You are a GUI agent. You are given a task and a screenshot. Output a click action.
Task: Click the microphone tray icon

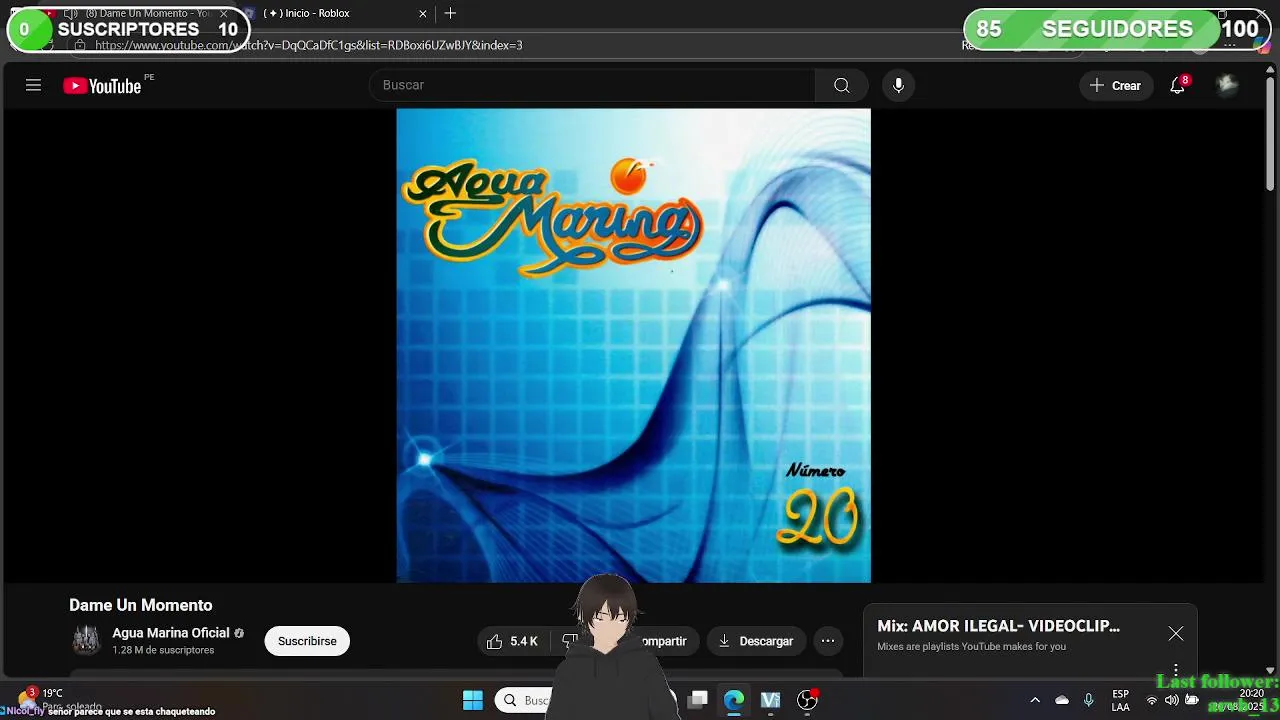[x=1088, y=700]
